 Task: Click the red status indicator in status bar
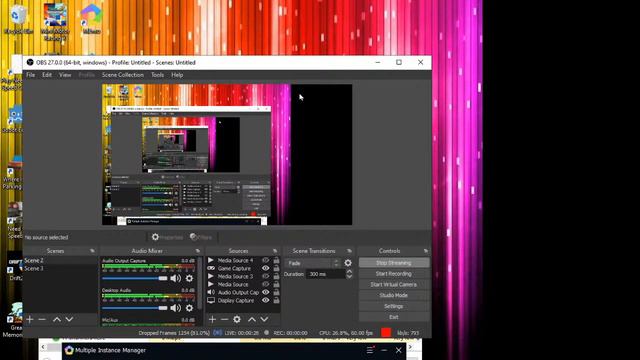coord(386,332)
